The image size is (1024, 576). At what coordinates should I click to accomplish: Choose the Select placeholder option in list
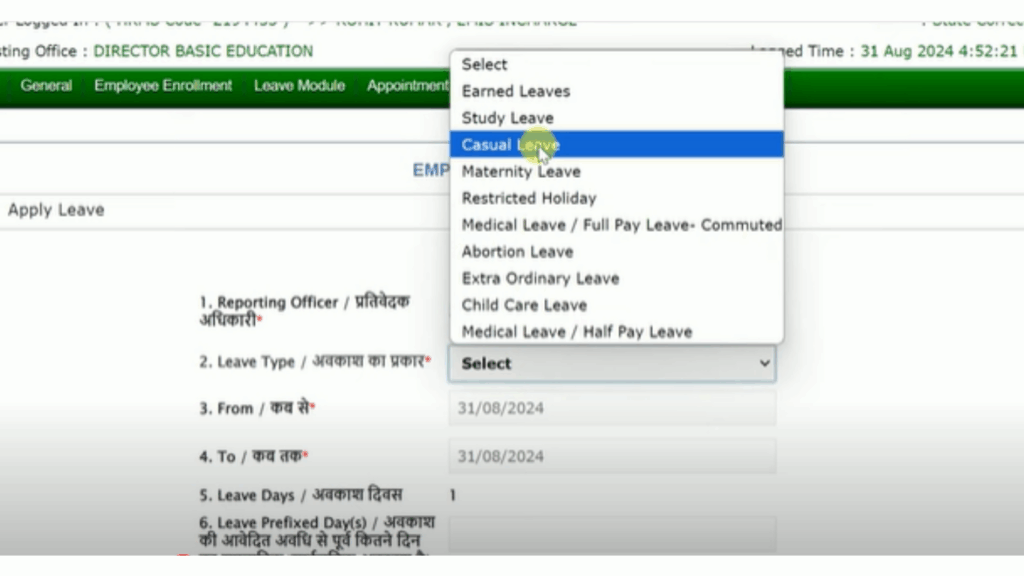[616, 65]
